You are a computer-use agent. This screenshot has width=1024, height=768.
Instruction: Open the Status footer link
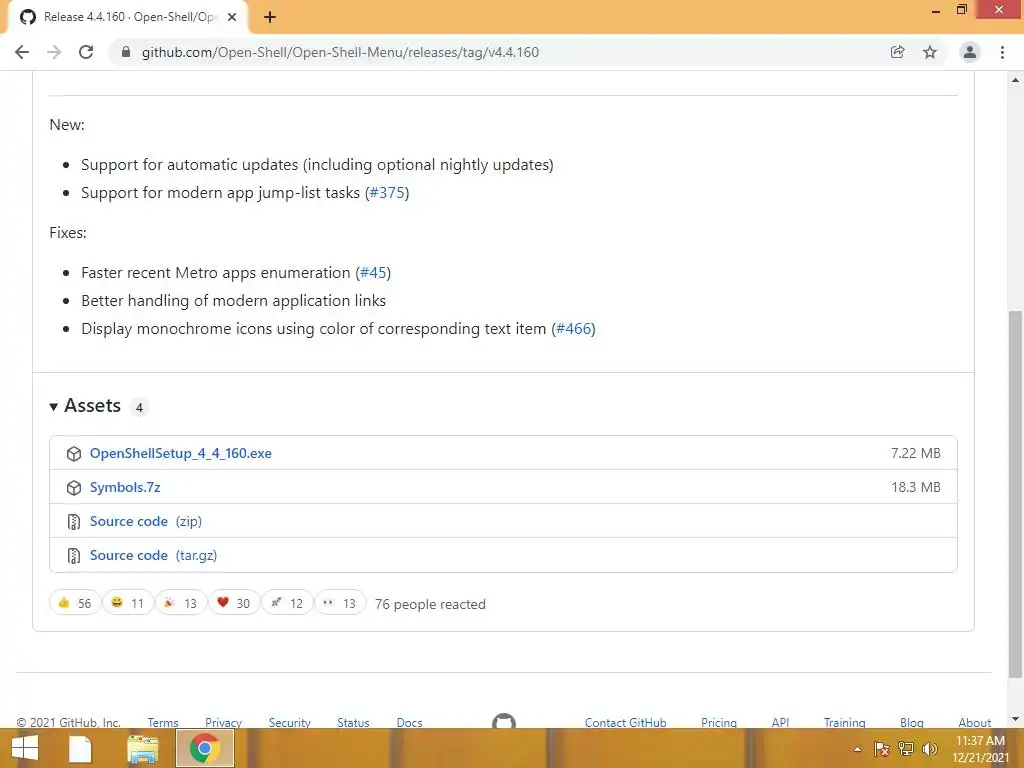[x=353, y=722]
